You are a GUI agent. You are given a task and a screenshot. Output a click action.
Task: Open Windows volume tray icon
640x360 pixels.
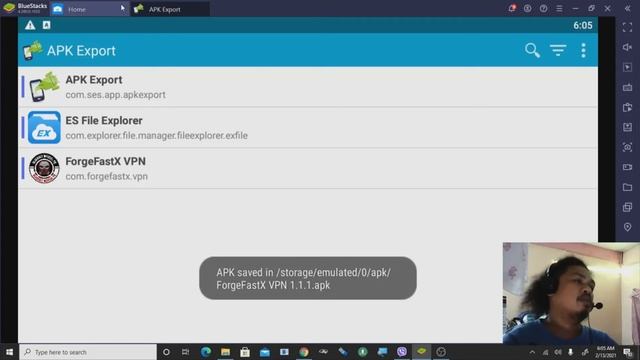point(558,352)
